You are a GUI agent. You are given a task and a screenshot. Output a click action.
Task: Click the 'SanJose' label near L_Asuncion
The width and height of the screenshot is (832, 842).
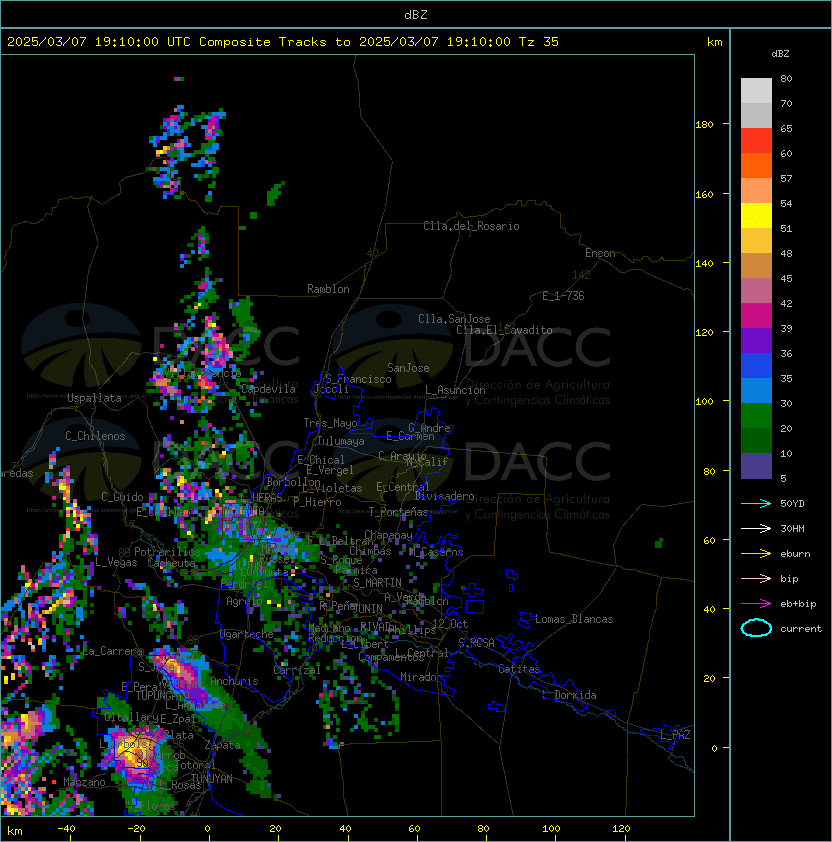pos(408,368)
